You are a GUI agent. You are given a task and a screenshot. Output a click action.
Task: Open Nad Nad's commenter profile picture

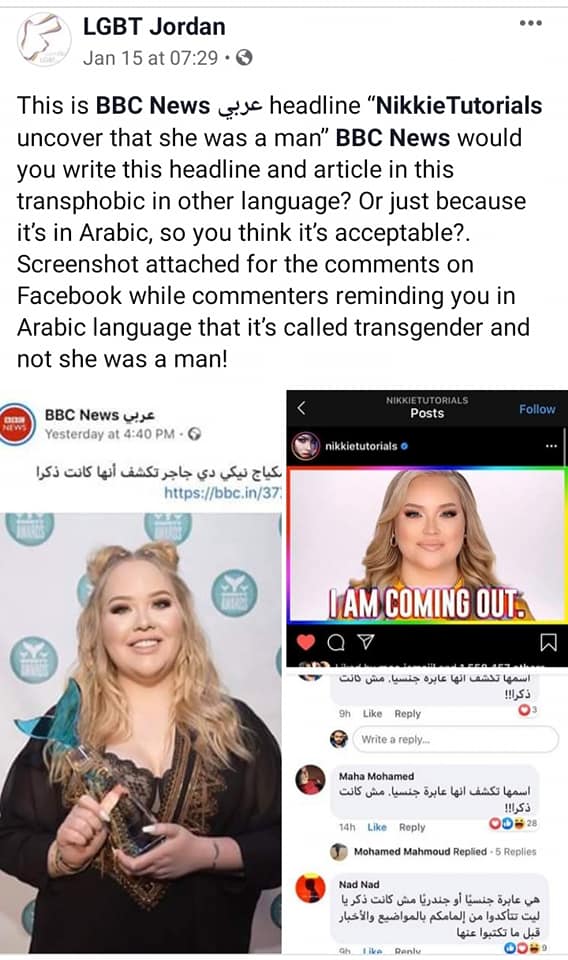click(310, 888)
